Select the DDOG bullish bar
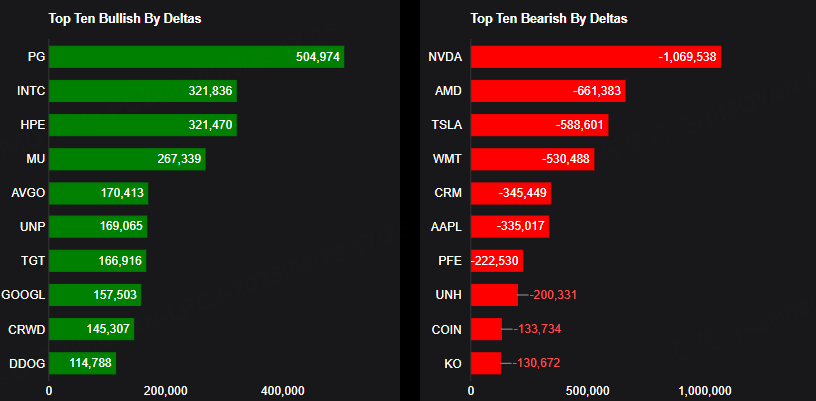 [x=83, y=363]
